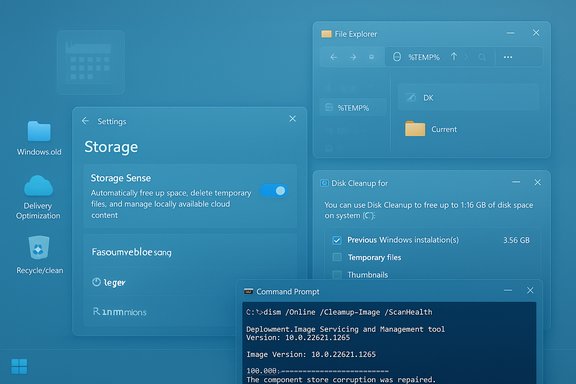The height and width of the screenshot is (384, 576).
Task: Click the File Explorer title folder icon
Action: [326, 34]
